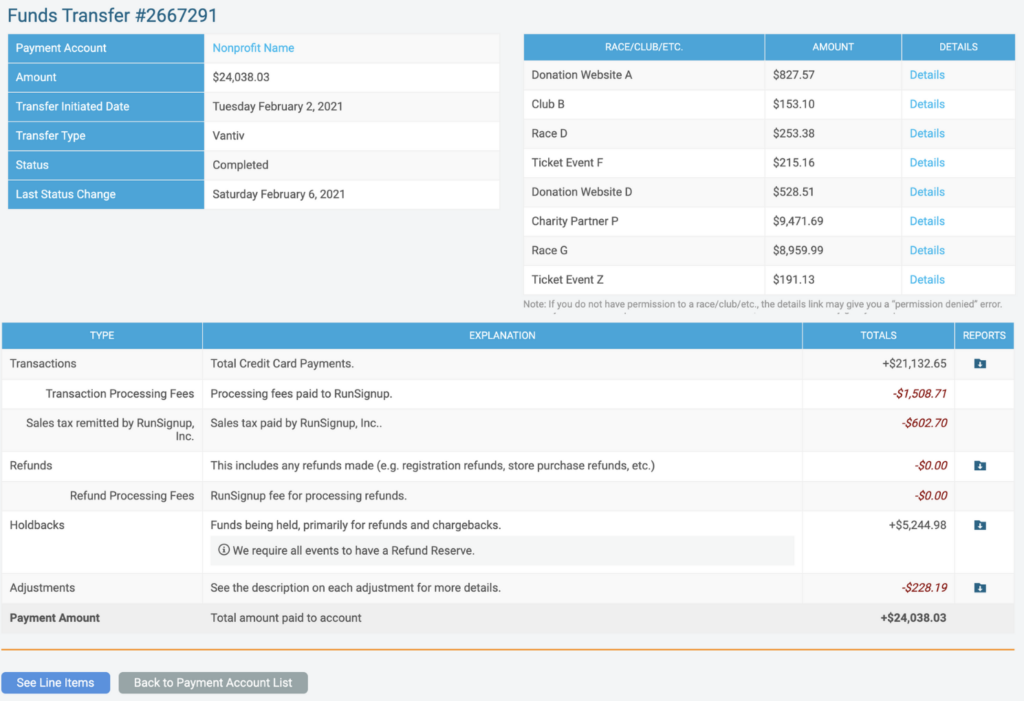Screen dimensions: 1024x701
Task: Download the Transactions report
Action: click(x=980, y=364)
